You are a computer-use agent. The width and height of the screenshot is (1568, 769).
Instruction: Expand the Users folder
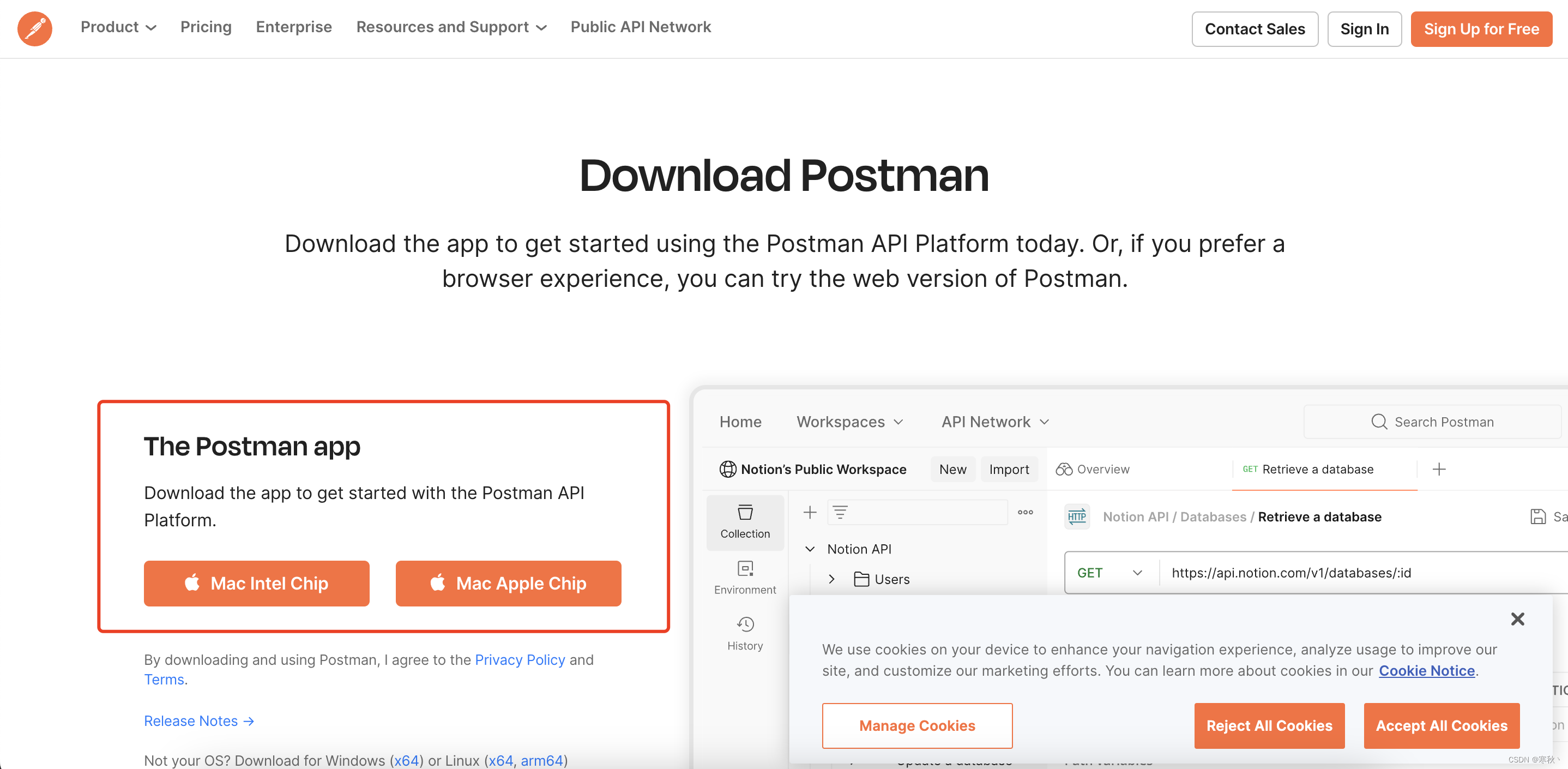click(x=831, y=579)
